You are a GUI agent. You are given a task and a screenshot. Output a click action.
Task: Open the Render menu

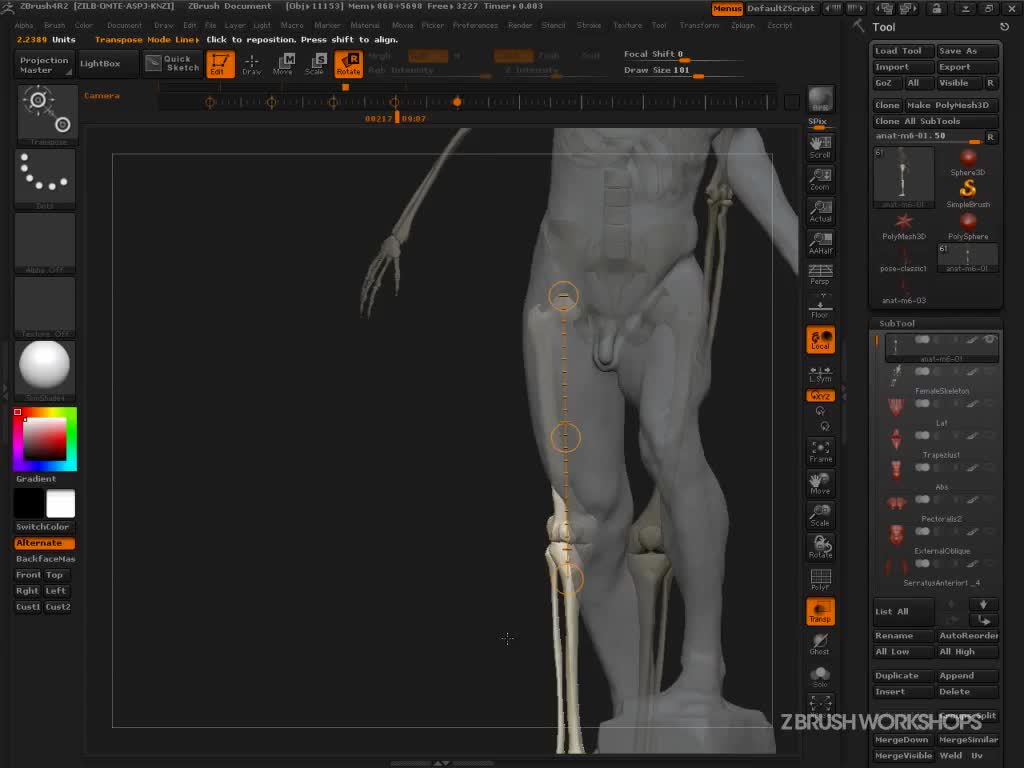click(x=520, y=25)
